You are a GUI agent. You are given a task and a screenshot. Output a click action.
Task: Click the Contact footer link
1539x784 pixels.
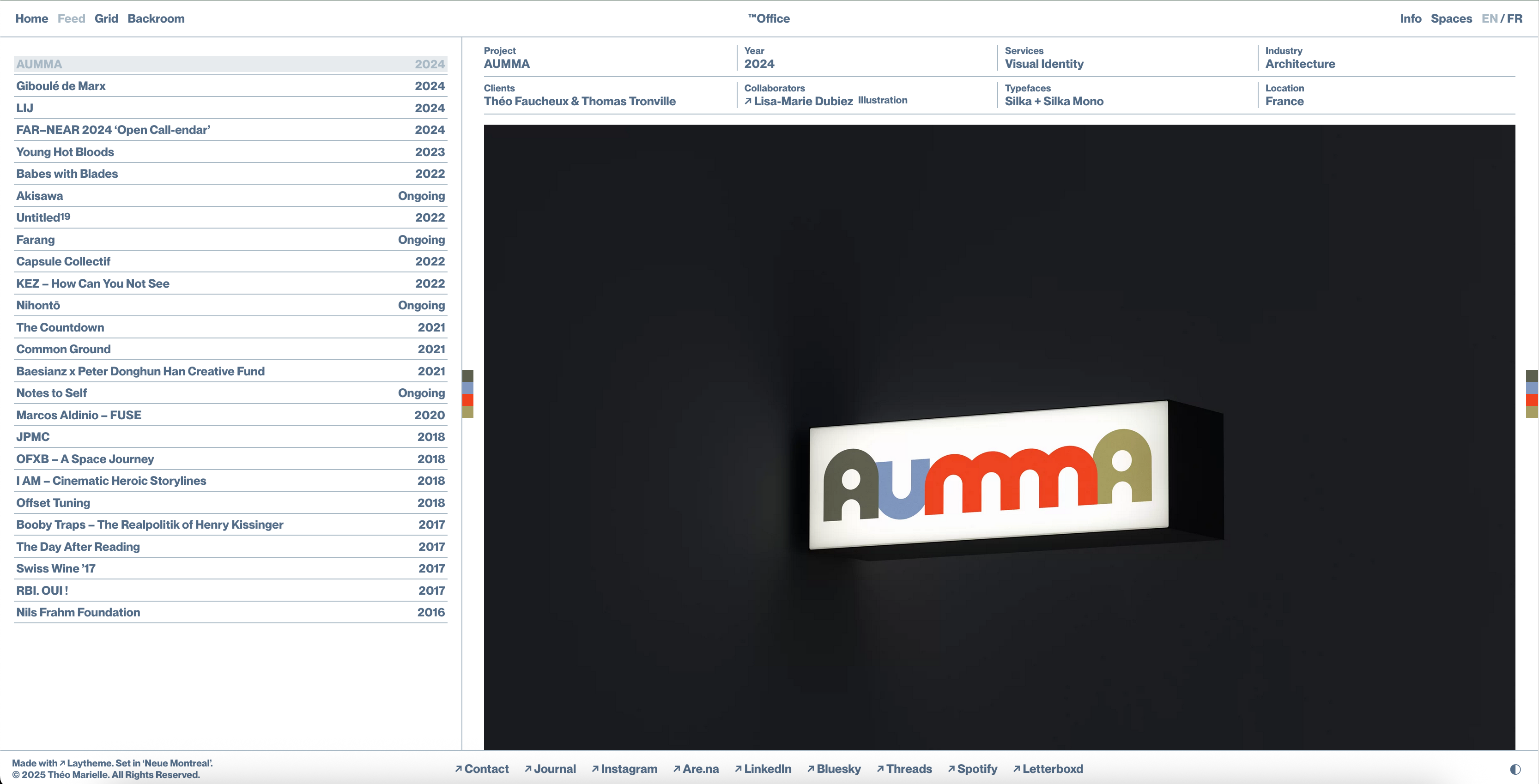(x=486, y=769)
